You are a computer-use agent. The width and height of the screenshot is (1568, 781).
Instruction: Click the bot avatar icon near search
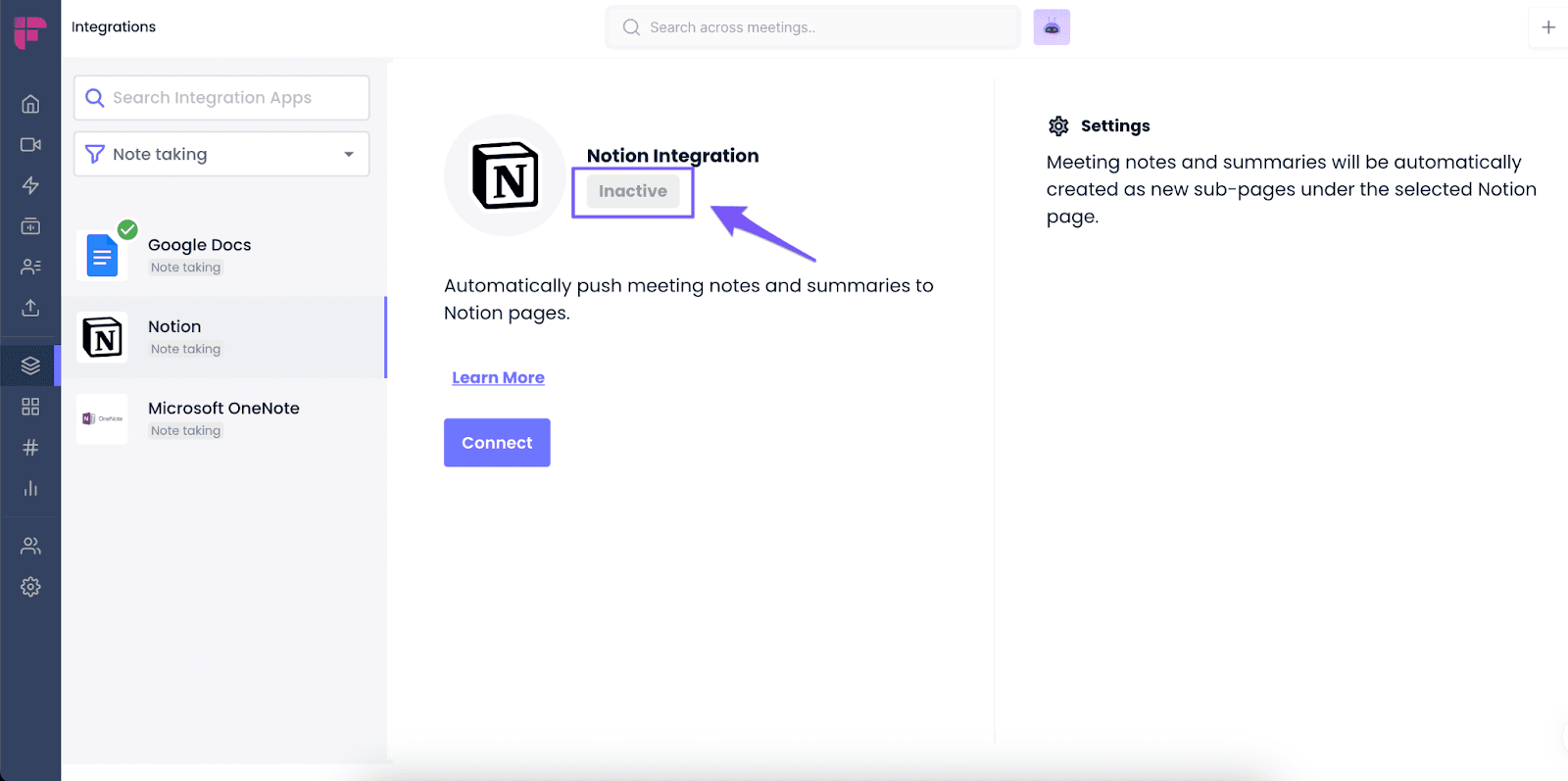[x=1052, y=27]
